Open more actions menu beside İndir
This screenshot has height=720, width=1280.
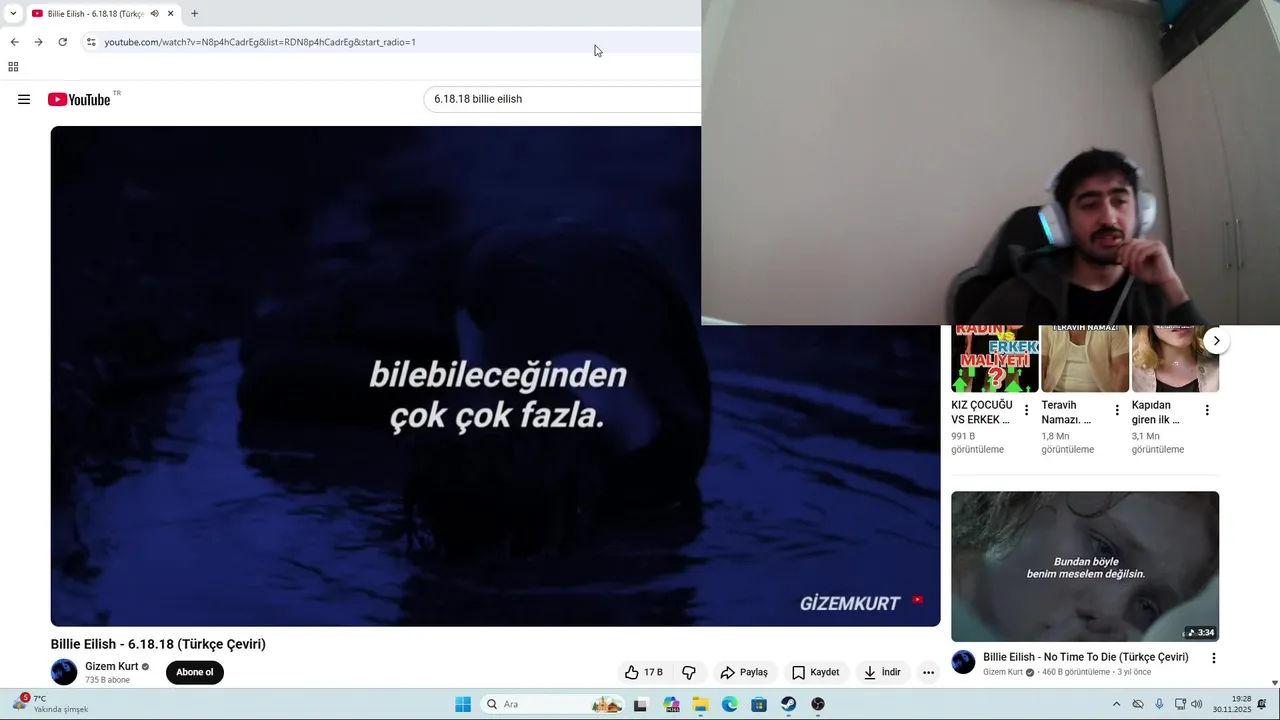(928, 672)
